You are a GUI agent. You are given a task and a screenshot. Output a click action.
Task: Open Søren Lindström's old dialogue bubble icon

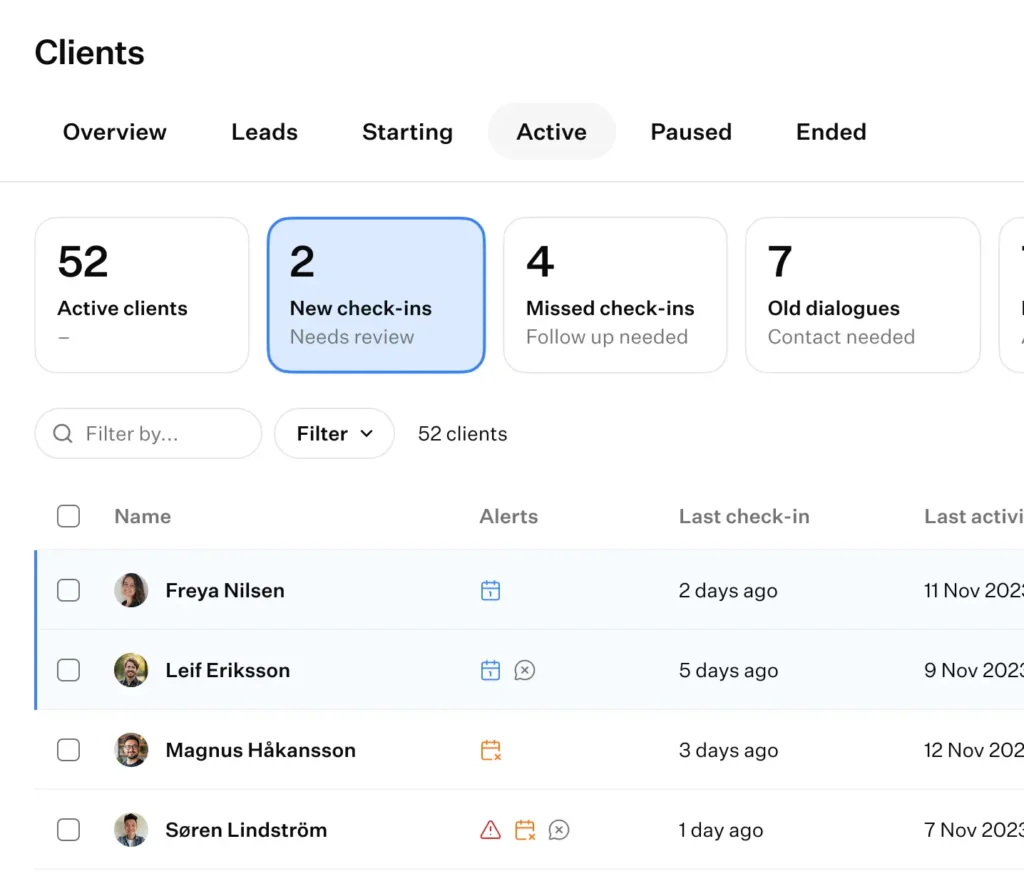559,830
